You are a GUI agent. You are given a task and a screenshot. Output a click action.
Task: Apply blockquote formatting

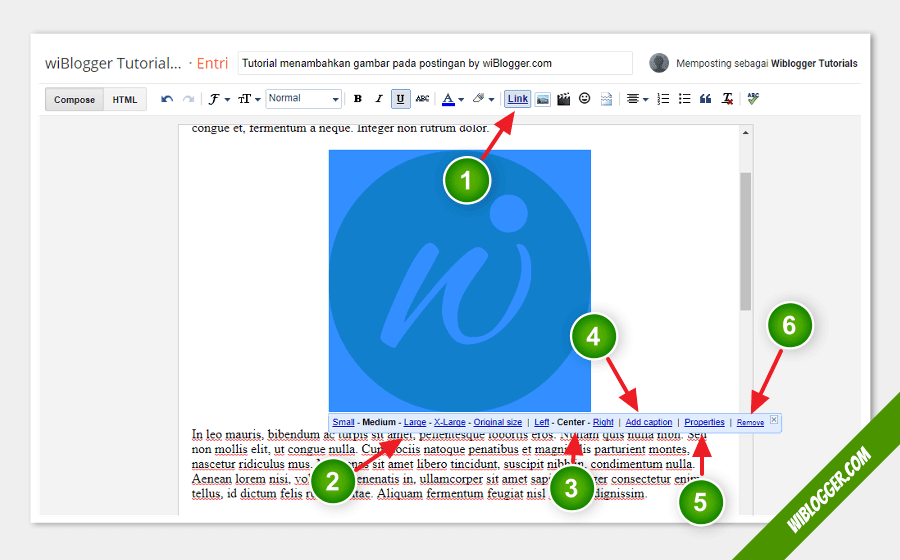click(705, 99)
